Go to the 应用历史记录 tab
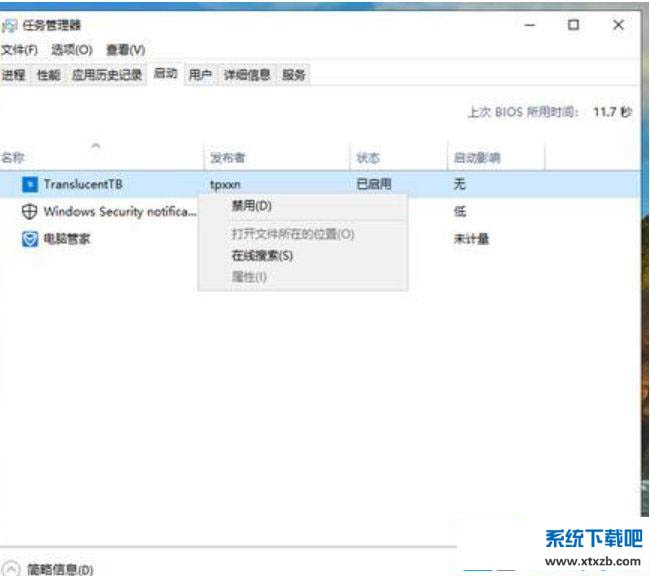The width and height of the screenshot is (650, 576). coord(107,75)
